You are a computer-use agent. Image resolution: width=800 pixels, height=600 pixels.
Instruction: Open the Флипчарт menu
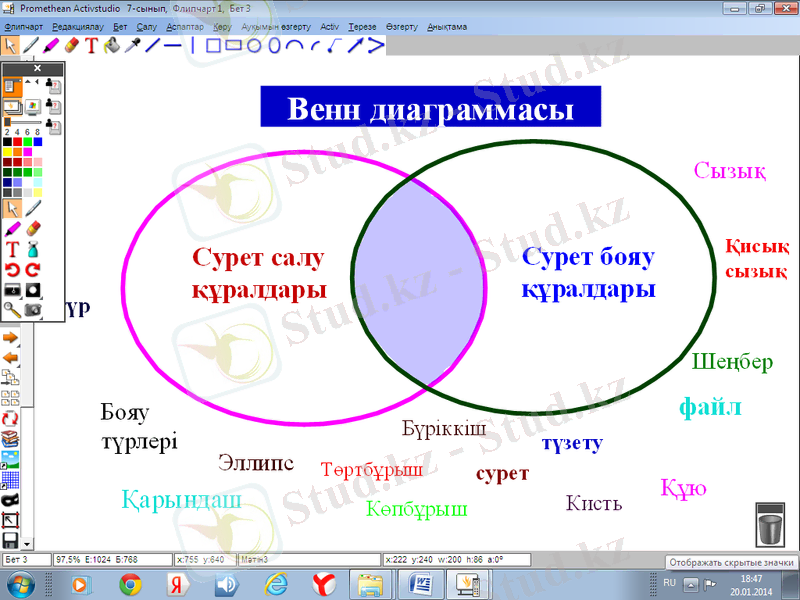[24, 27]
